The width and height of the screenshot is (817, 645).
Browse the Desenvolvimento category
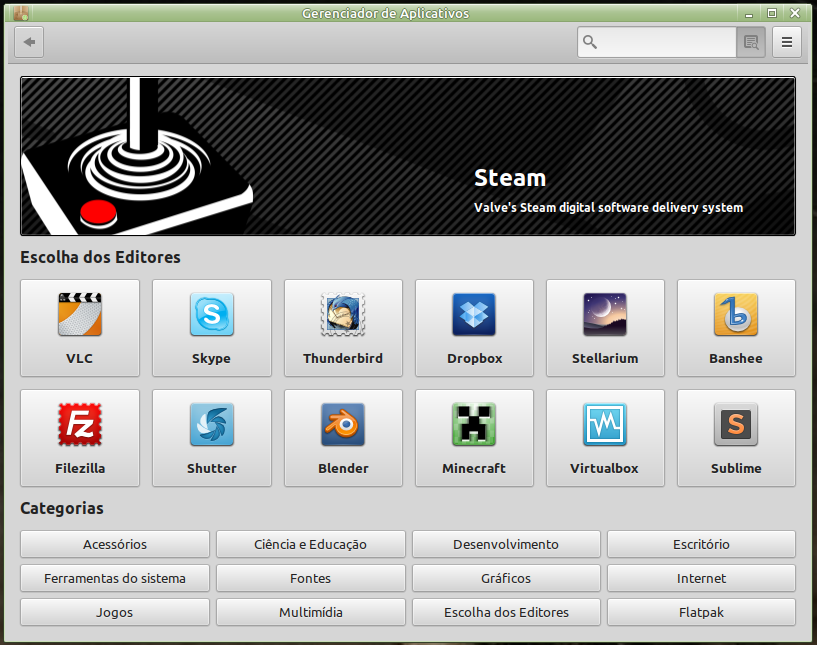[x=506, y=544]
